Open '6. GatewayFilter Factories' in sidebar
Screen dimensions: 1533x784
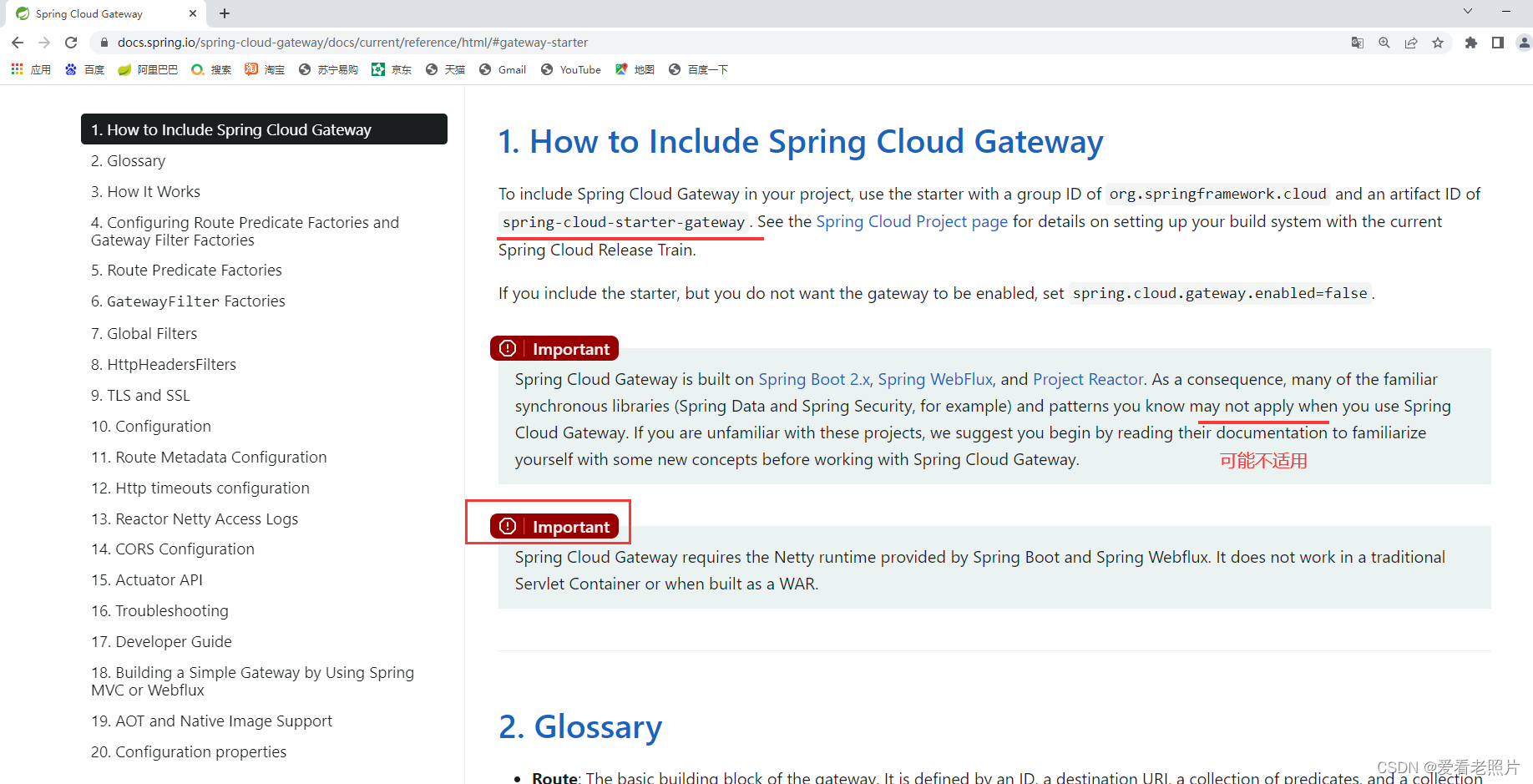[x=188, y=301]
